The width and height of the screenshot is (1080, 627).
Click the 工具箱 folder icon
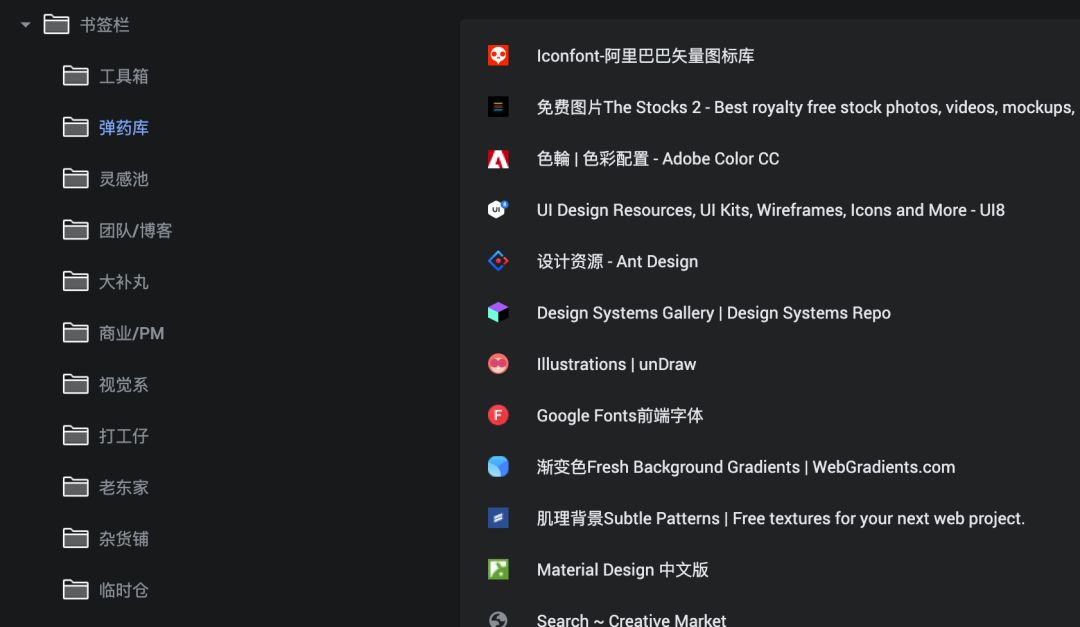(76, 76)
